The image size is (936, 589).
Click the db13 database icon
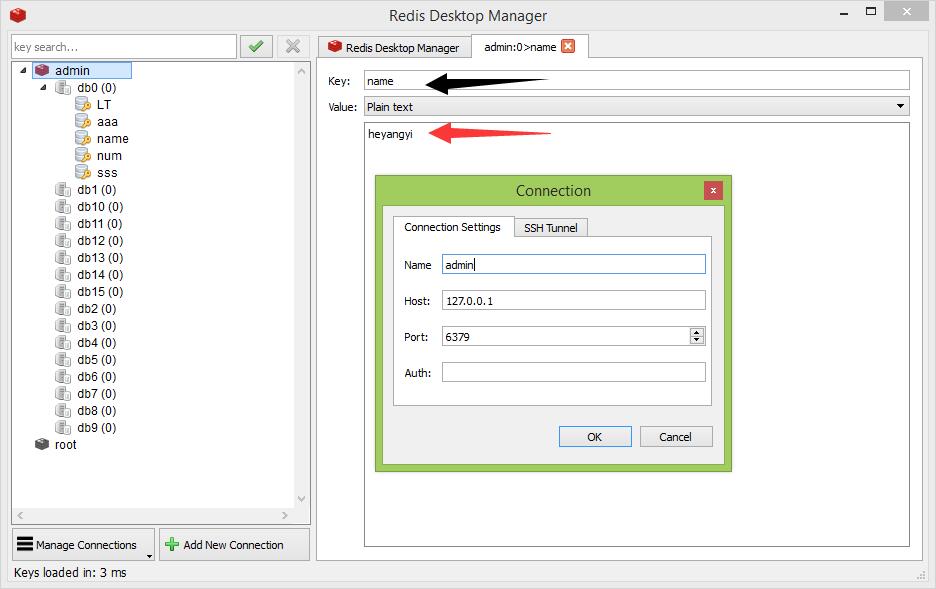63,258
